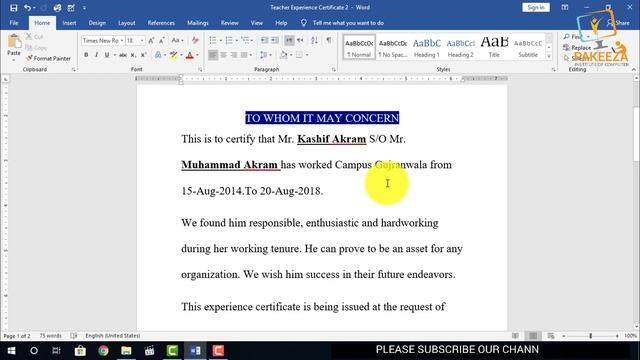Open the Font dialog launcher
Viewport: 640px width, 360px height.
coord(200,70)
